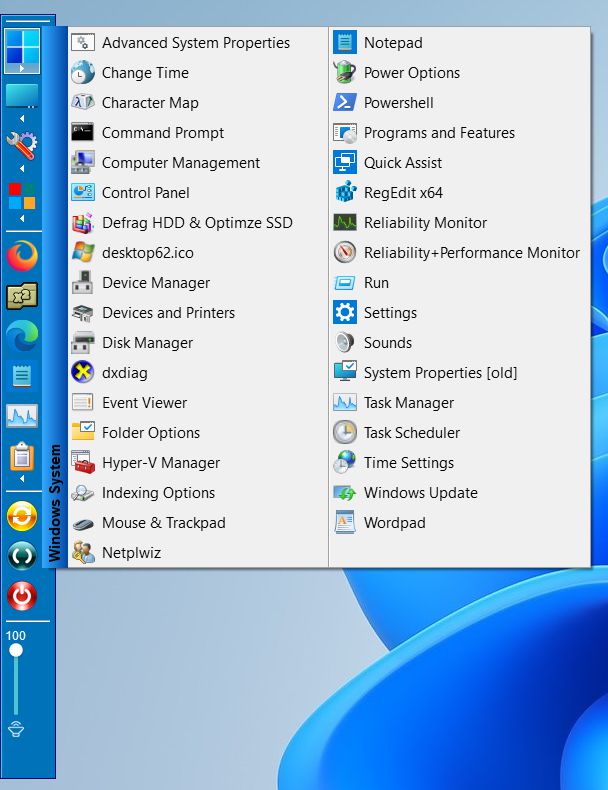Select Device Manager menu entry
The width and height of the screenshot is (608, 790).
click(x=155, y=283)
